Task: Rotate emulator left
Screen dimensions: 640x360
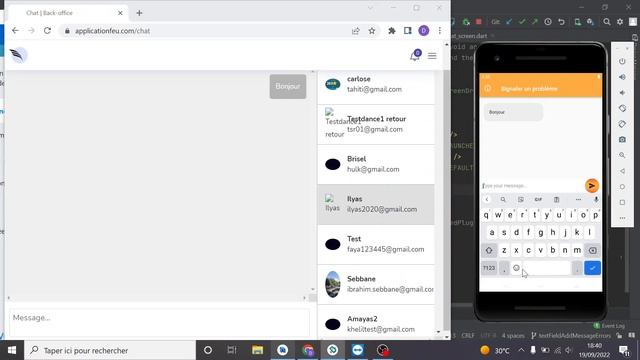Action: [x=622, y=108]
